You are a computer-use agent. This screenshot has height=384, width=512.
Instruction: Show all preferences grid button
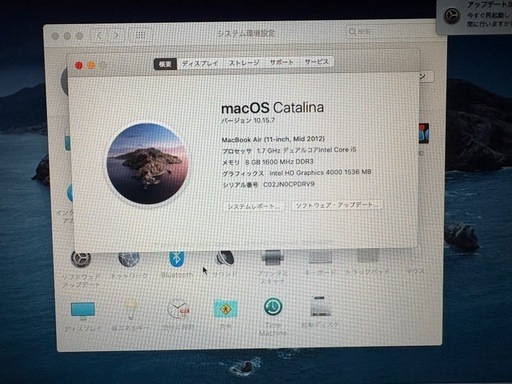click(140, 35)
